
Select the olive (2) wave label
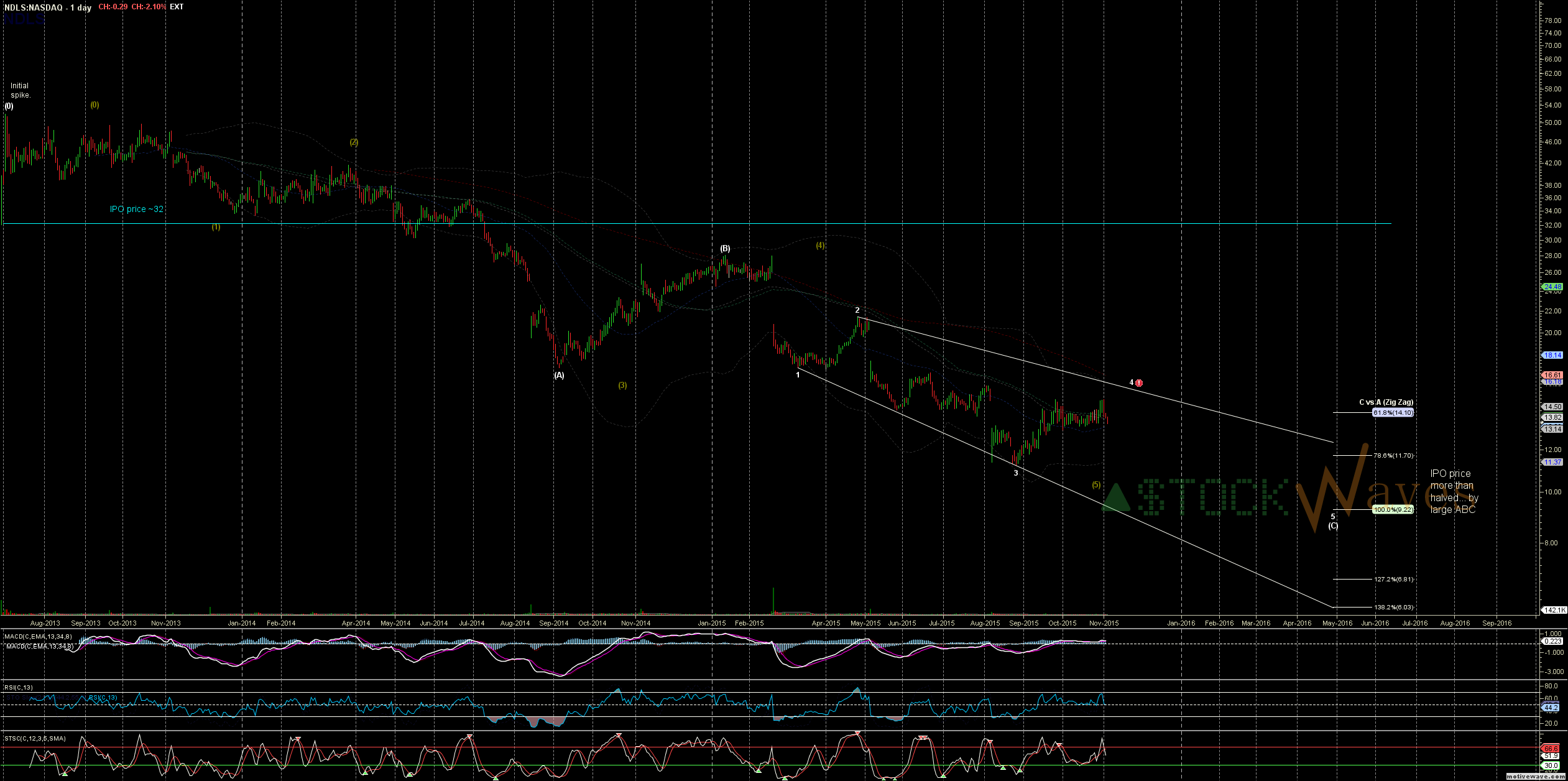pos(354,142)
